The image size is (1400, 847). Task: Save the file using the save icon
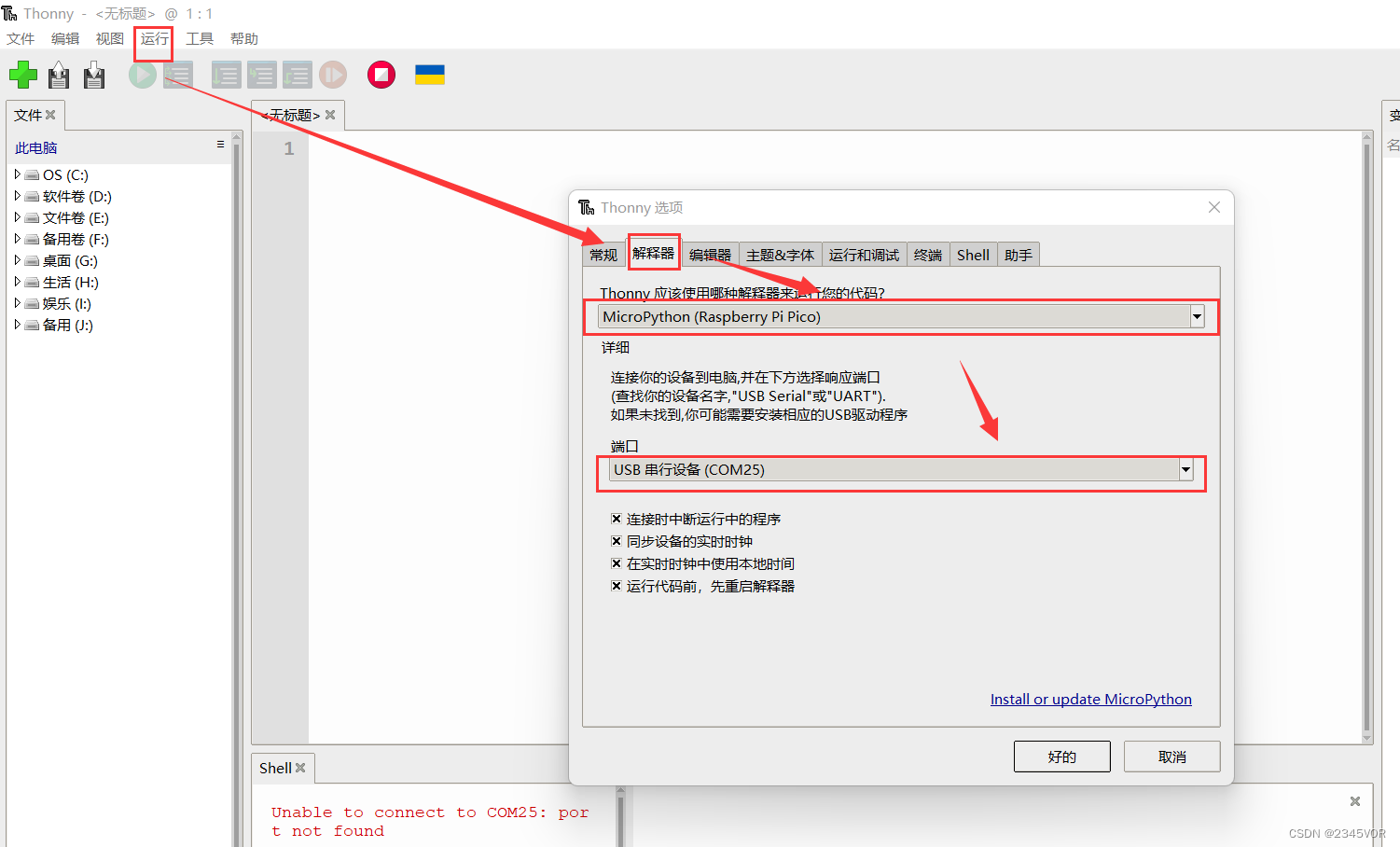[x=94, y=75]
